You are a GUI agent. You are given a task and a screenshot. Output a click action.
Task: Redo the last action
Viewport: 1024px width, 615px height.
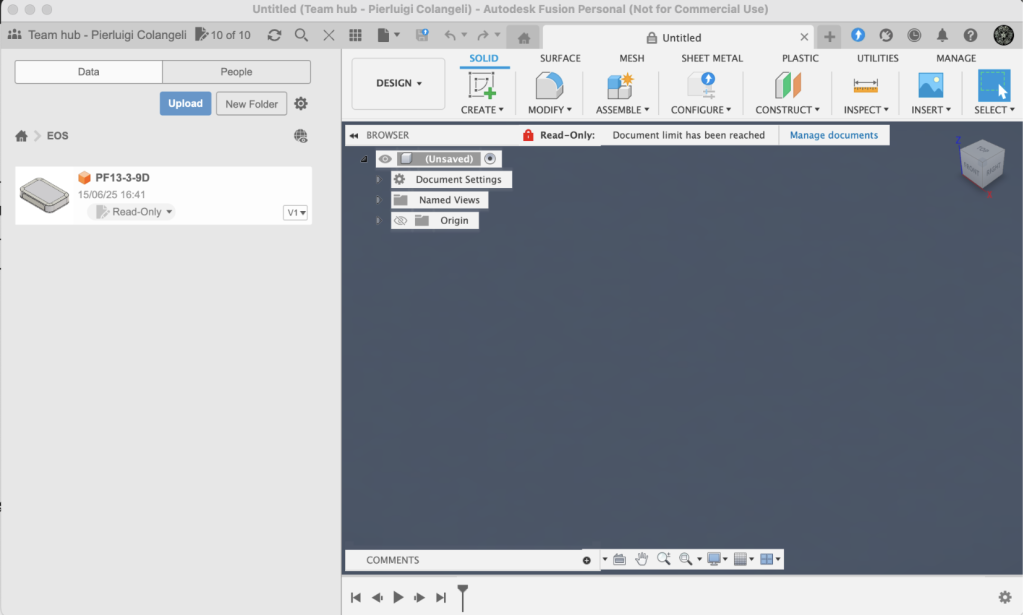click(483, 35)
